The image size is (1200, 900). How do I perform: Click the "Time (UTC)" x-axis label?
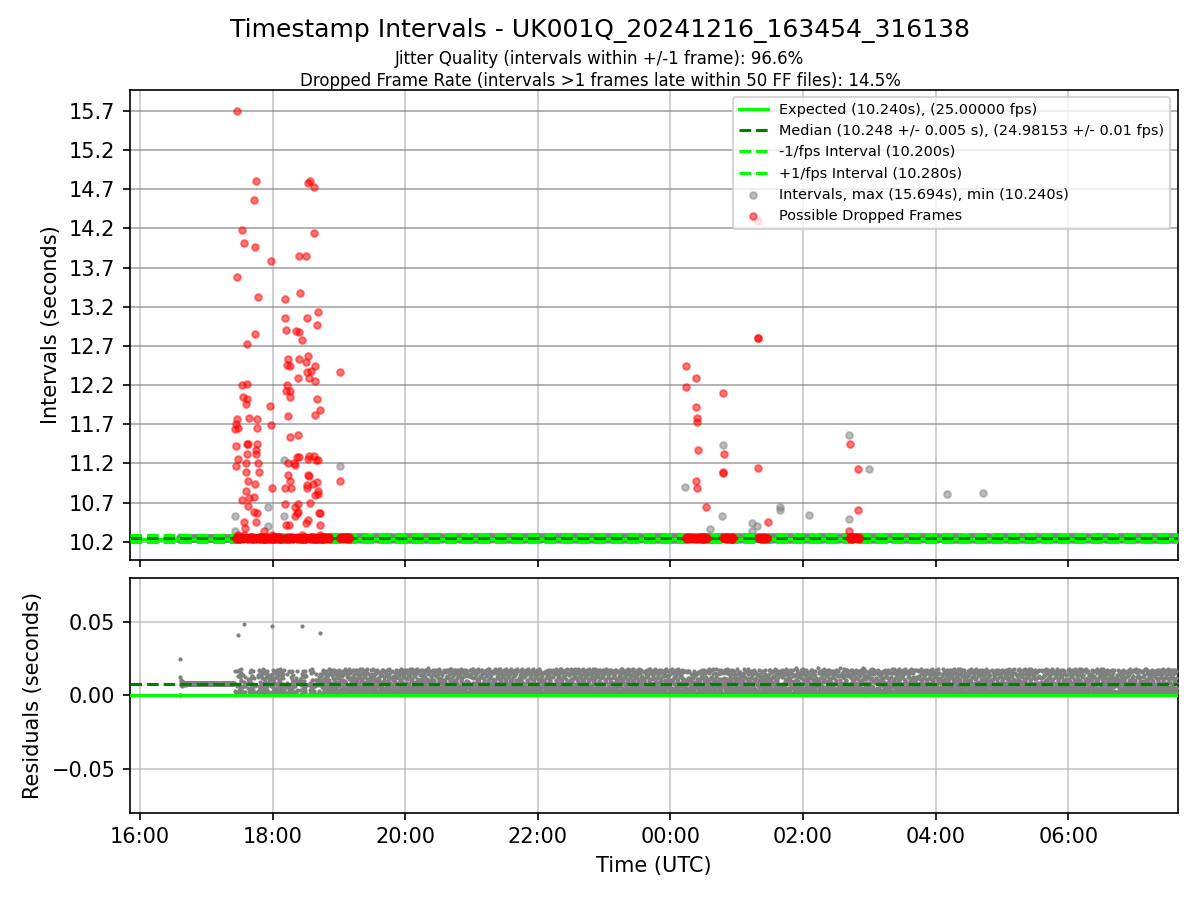click(653, 865)
